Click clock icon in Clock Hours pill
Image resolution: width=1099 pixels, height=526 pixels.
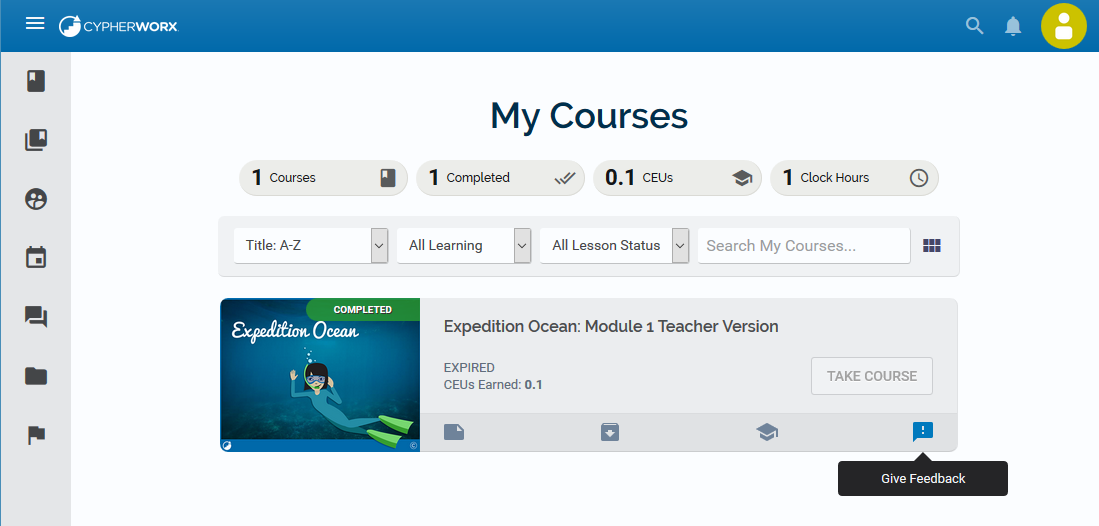[x=919, y=178]
